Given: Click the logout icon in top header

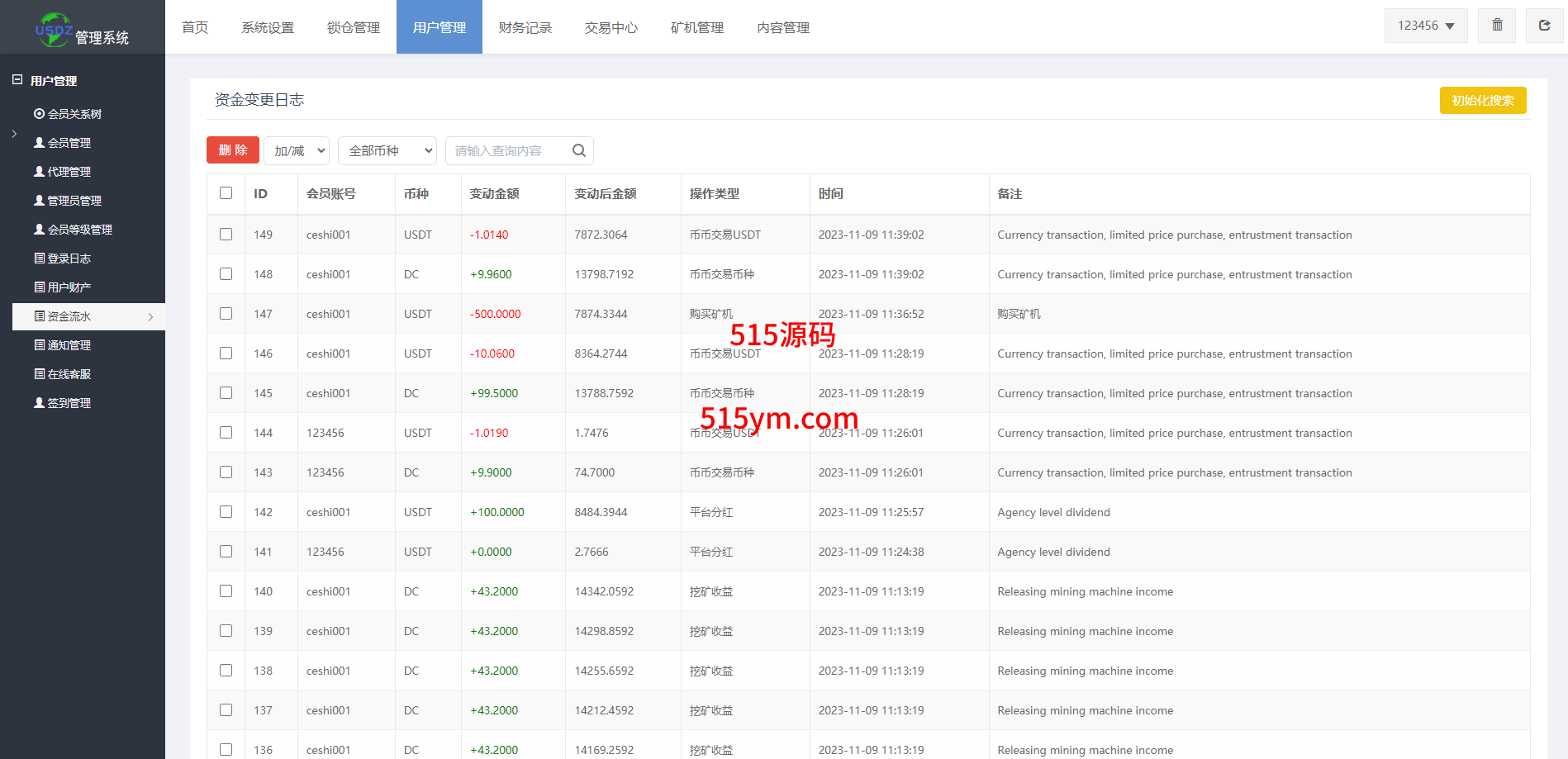Looking at the screenshot, I should [x=1543, y=26].
